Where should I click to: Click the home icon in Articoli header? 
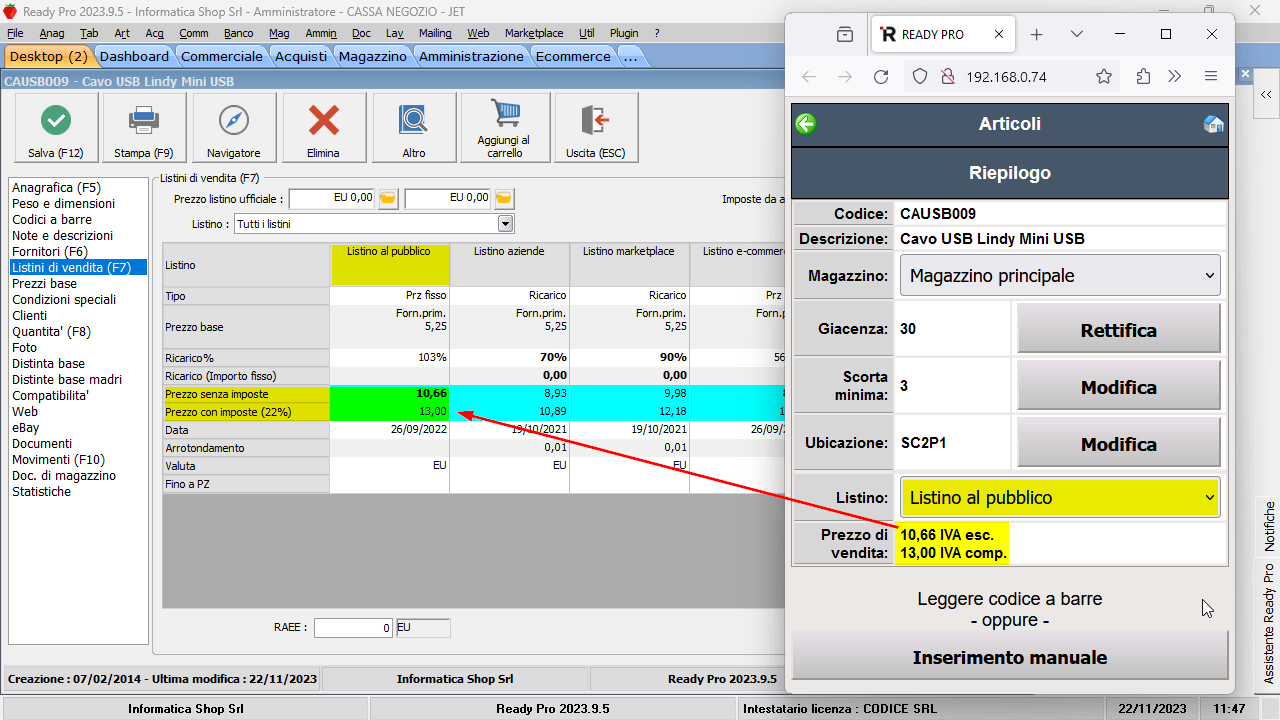pyautogui.click(x=1213, y=124)
